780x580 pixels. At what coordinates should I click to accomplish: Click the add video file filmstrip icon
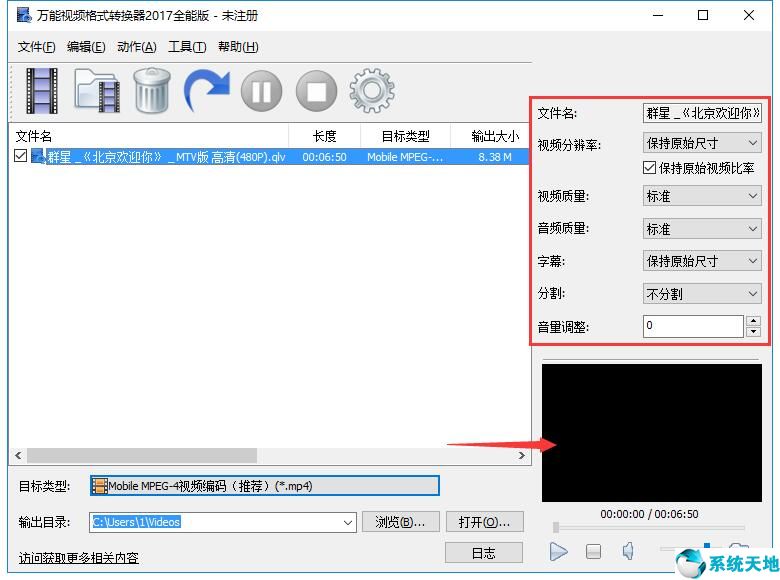pyautogui.click(x=41, y=91)
